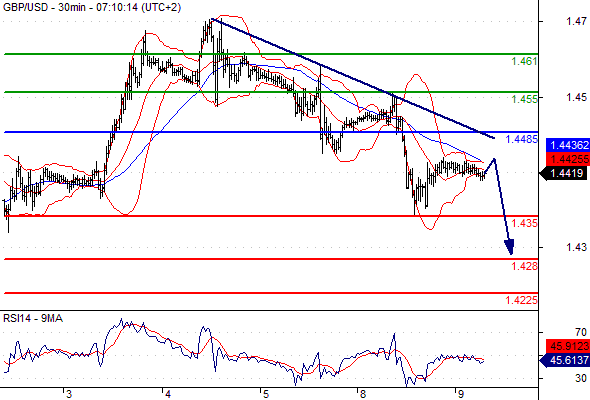This screenshot has height=400, width=590.
Task: Click the GBP/USD 30min chart title
Action: 92,7
